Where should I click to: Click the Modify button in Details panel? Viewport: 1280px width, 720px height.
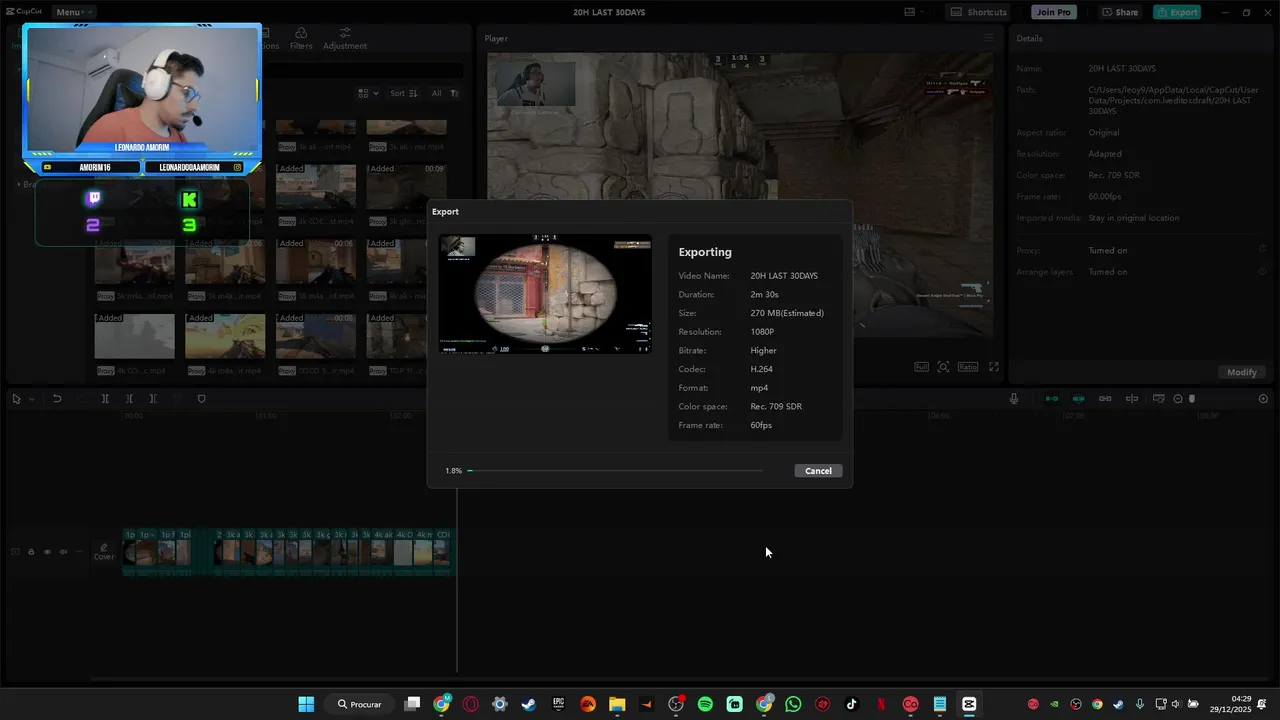[x=1242, y=372]
